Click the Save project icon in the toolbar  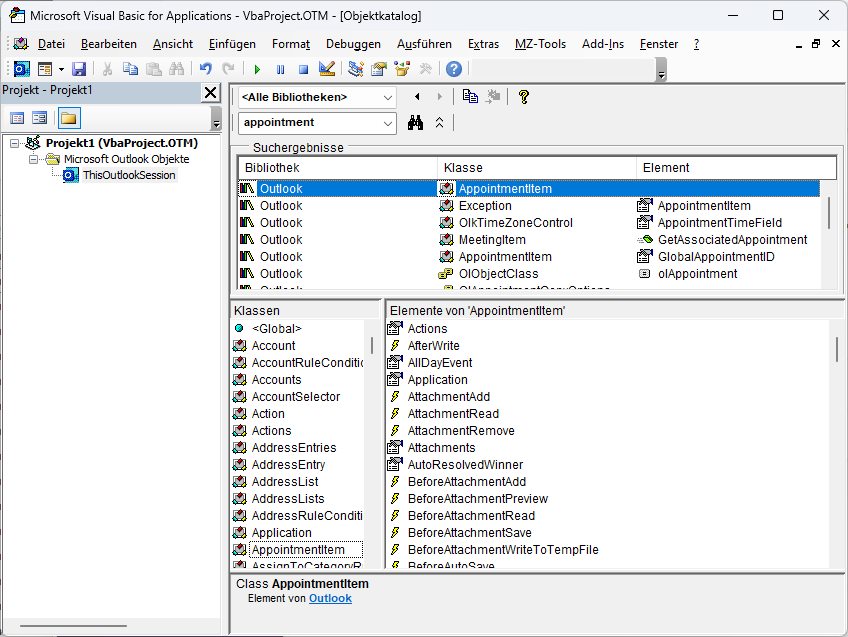[79, 69]
